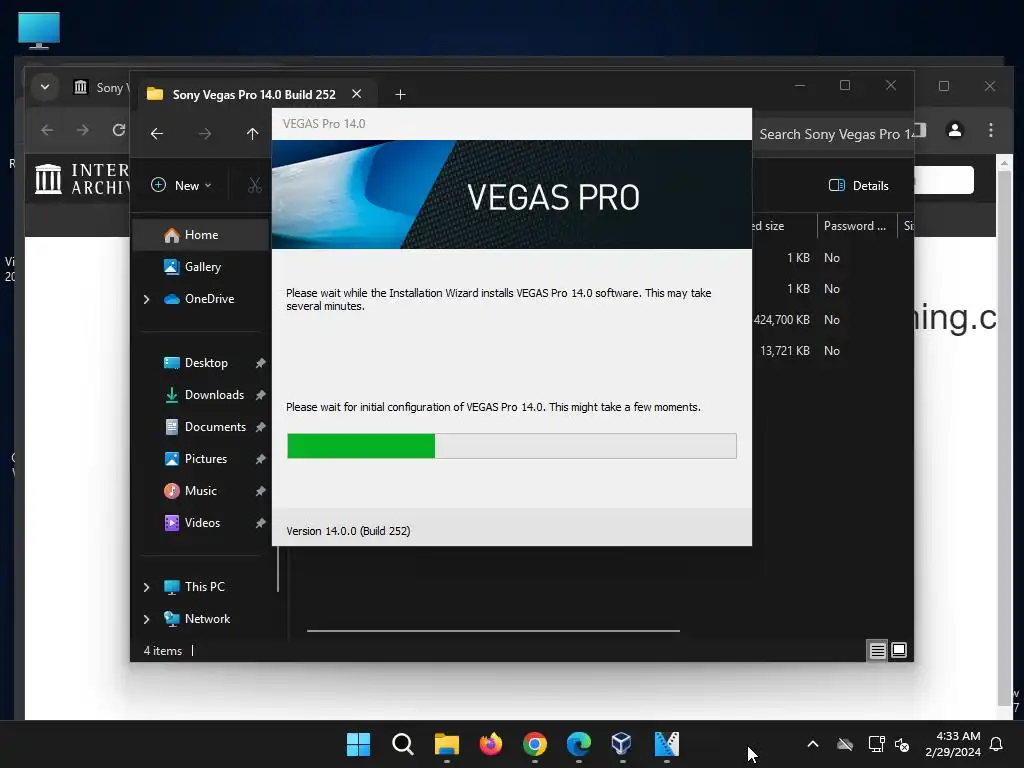Open VirtualBox from the taskbar
The image size is (1024, 768).
pyautogui.click(x=622, y=744)
